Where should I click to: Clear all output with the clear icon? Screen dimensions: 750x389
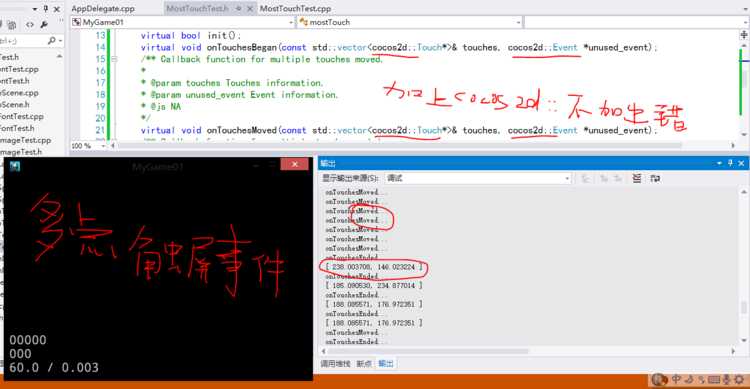click(637, 178)
